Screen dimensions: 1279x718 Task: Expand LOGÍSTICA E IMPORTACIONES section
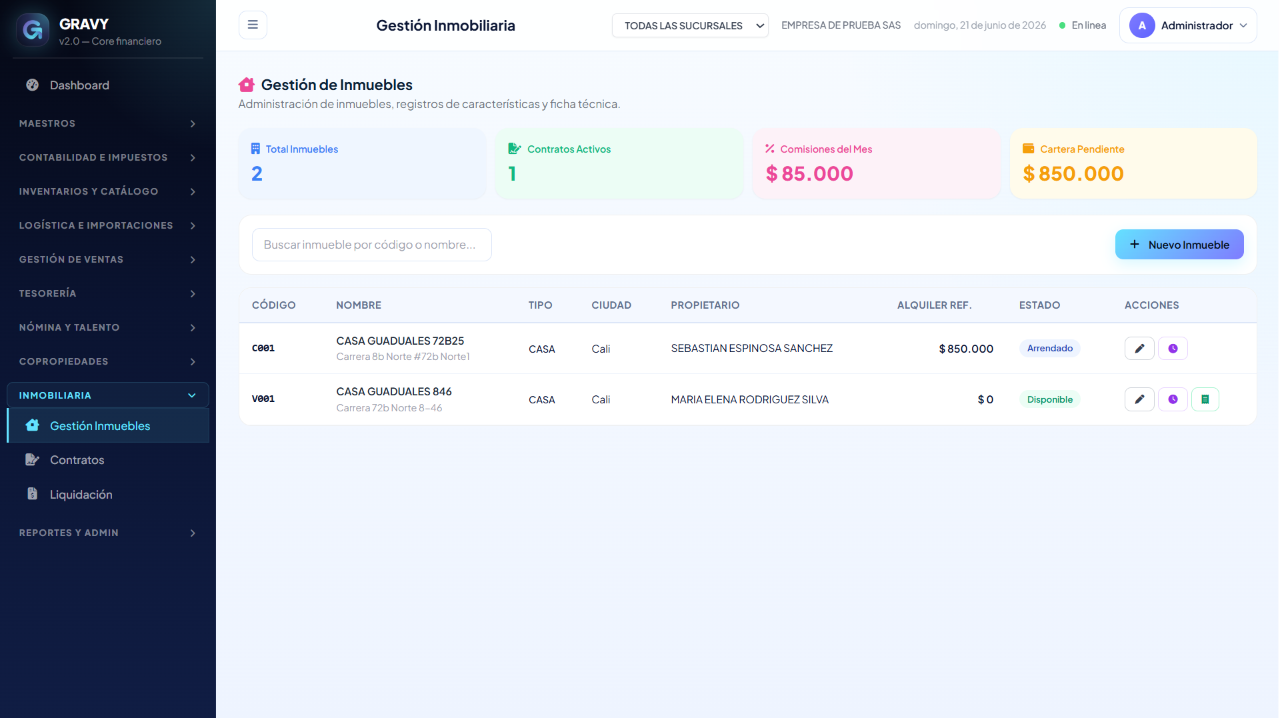coord(108,225)
